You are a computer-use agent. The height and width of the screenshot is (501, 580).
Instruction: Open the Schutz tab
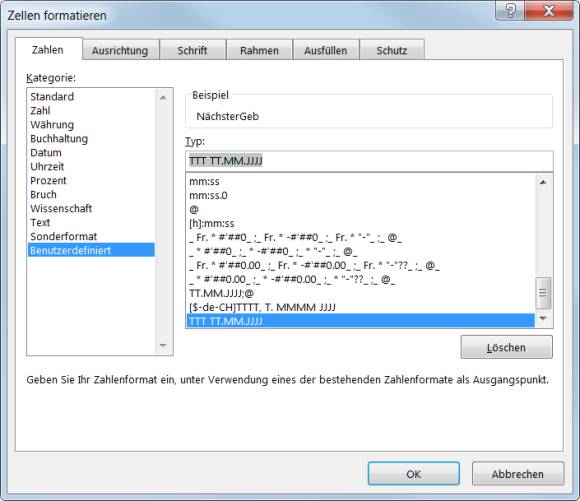point(392,50)
